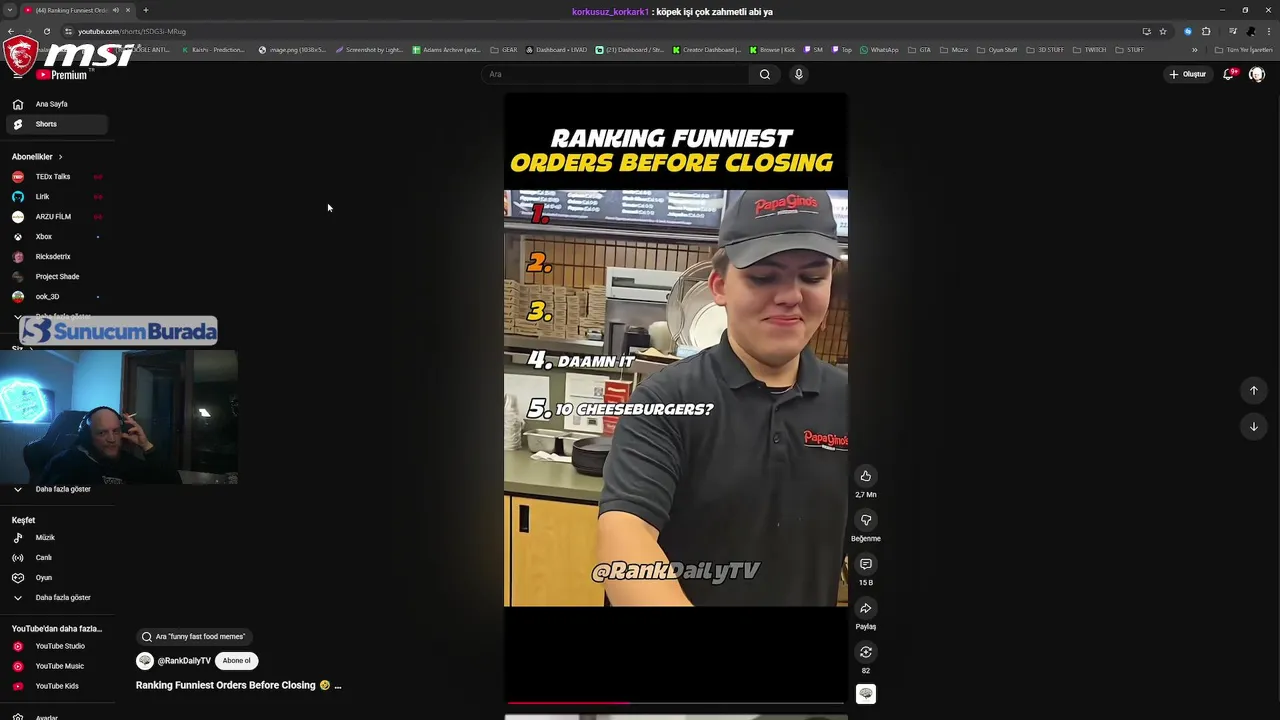The image size is (1280, 720).
Task: Click the Abone ol subscribe button
Action: 237,661
